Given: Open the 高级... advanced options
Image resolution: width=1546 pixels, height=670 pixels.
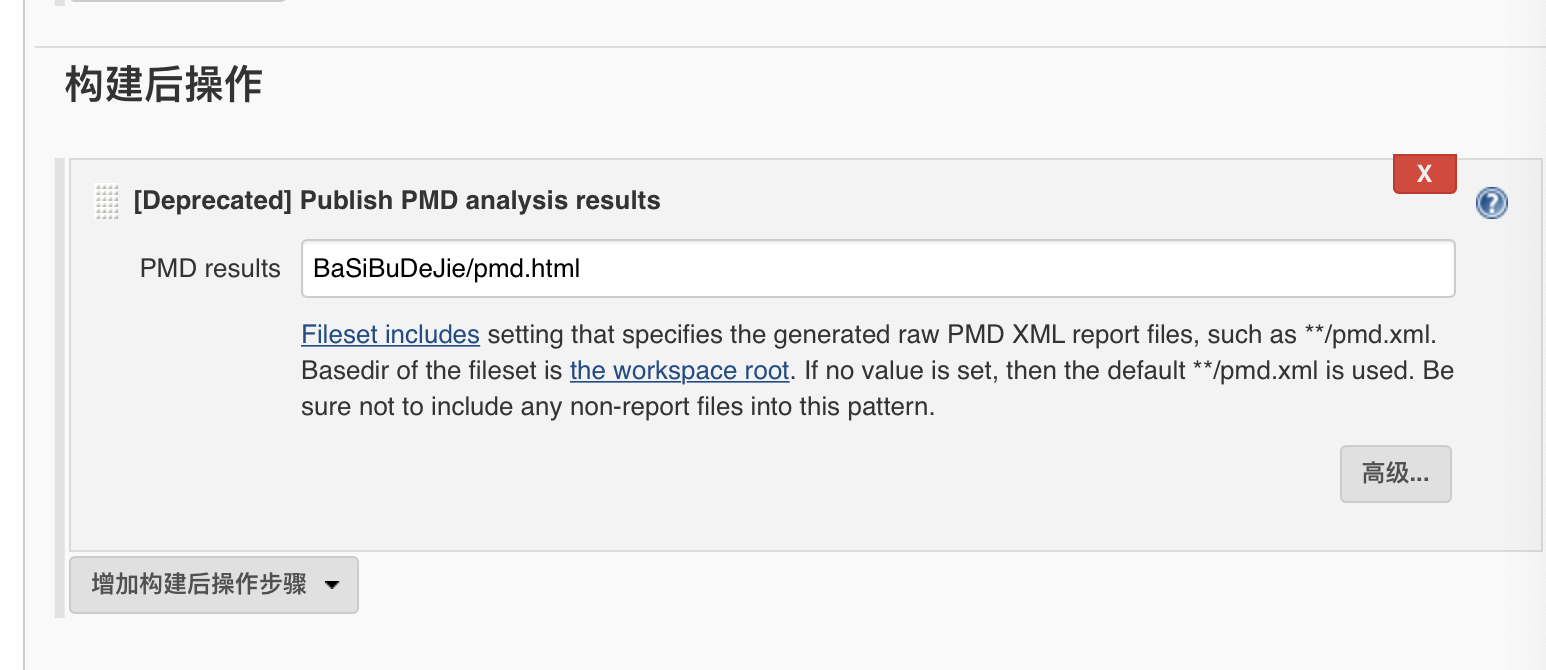Looking at the screenshot, I should [x=1395, y=474].
